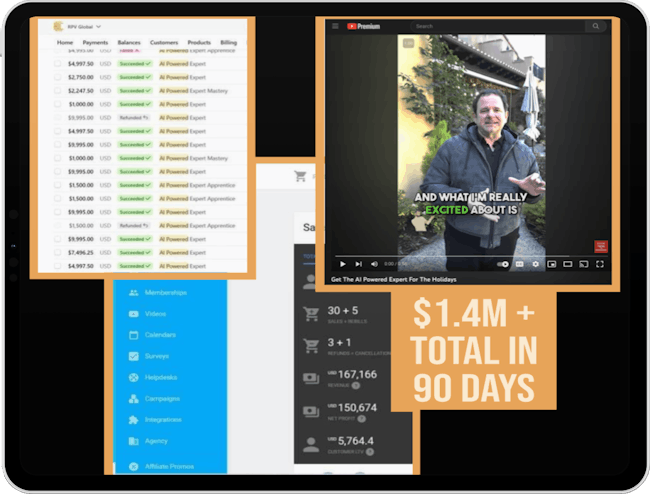Select checkbox for $7,496.25 payment
The width and height of the screenshot is (650, 494).
point(58,253)
